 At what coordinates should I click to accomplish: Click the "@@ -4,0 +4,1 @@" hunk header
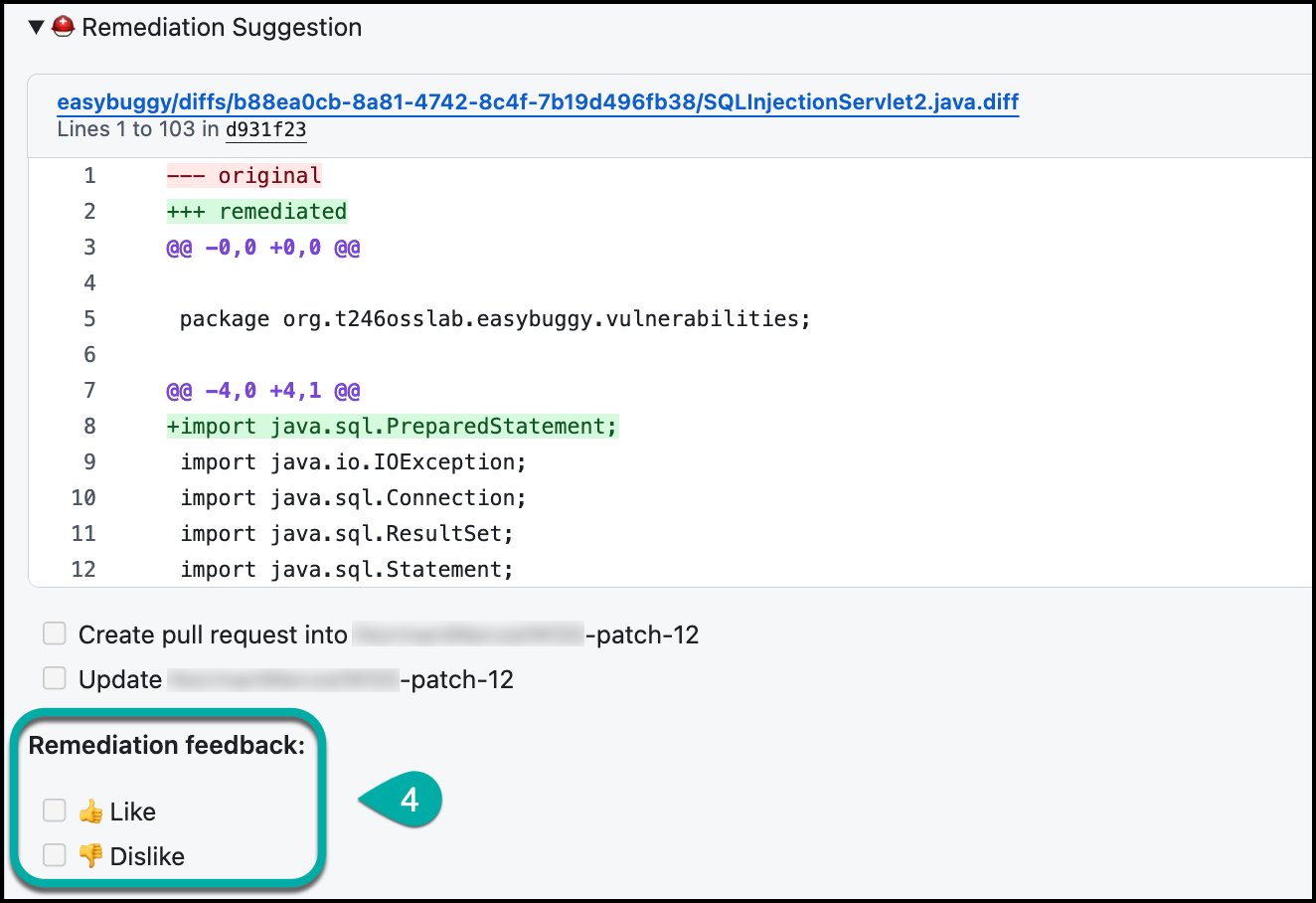pyautogui.click(x=263, y=391)
